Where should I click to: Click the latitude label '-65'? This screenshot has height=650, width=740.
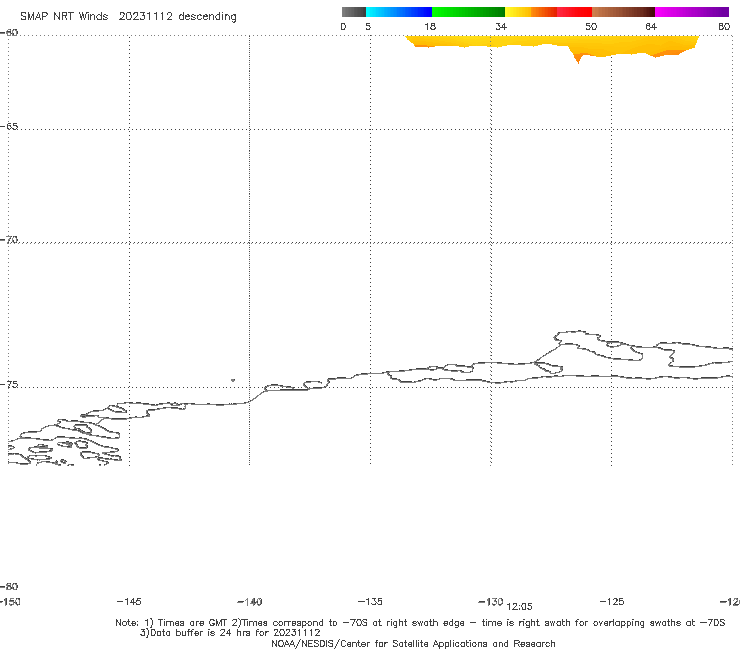coord(9,127)
